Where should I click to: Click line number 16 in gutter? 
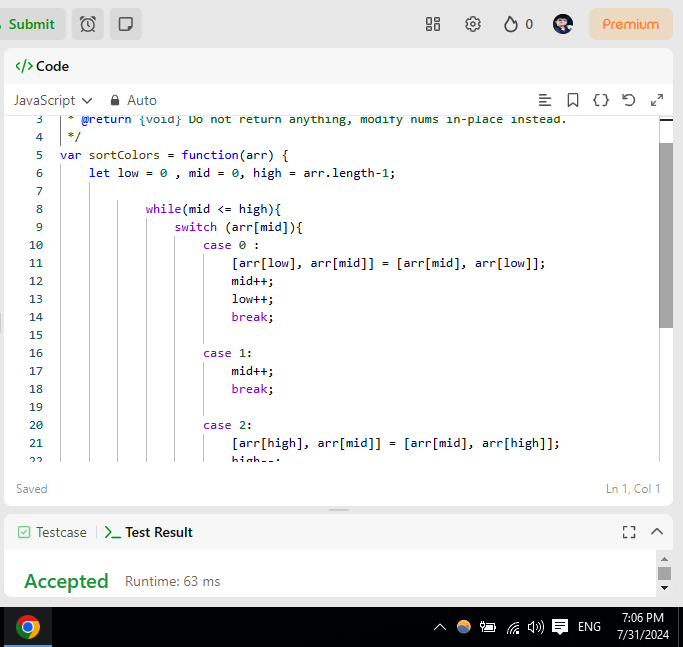(x=36, y=353)
